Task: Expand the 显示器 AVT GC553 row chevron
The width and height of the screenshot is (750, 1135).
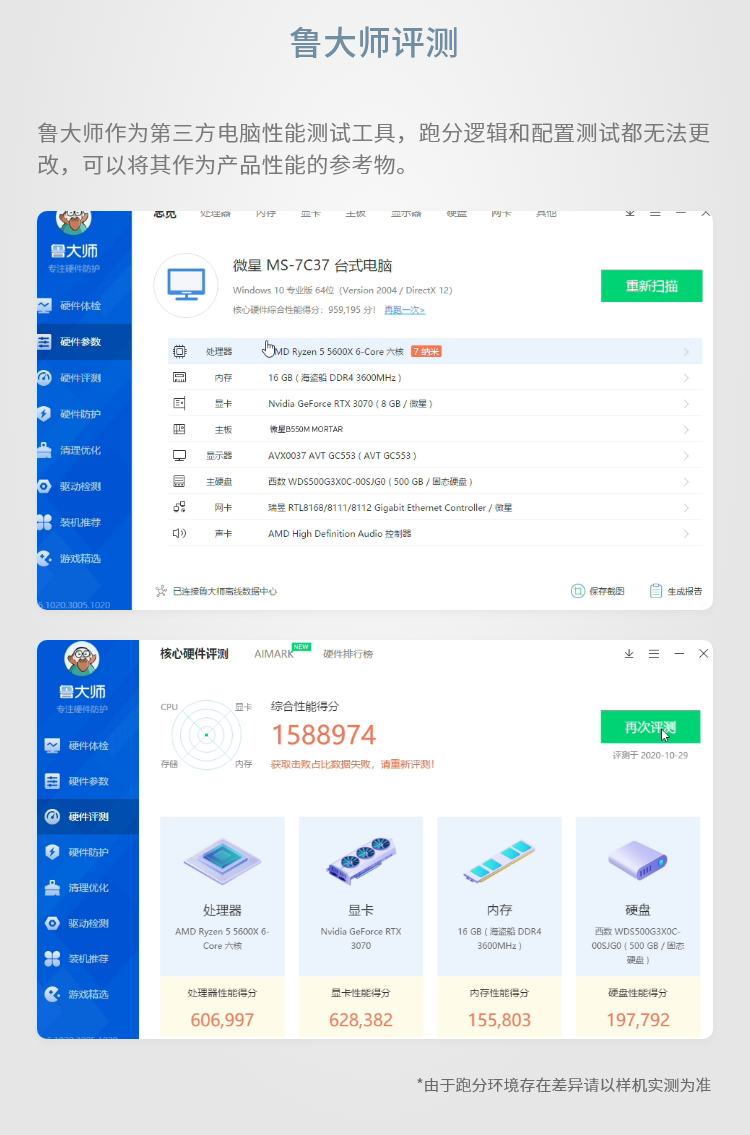Action: (x=686, y=456)
